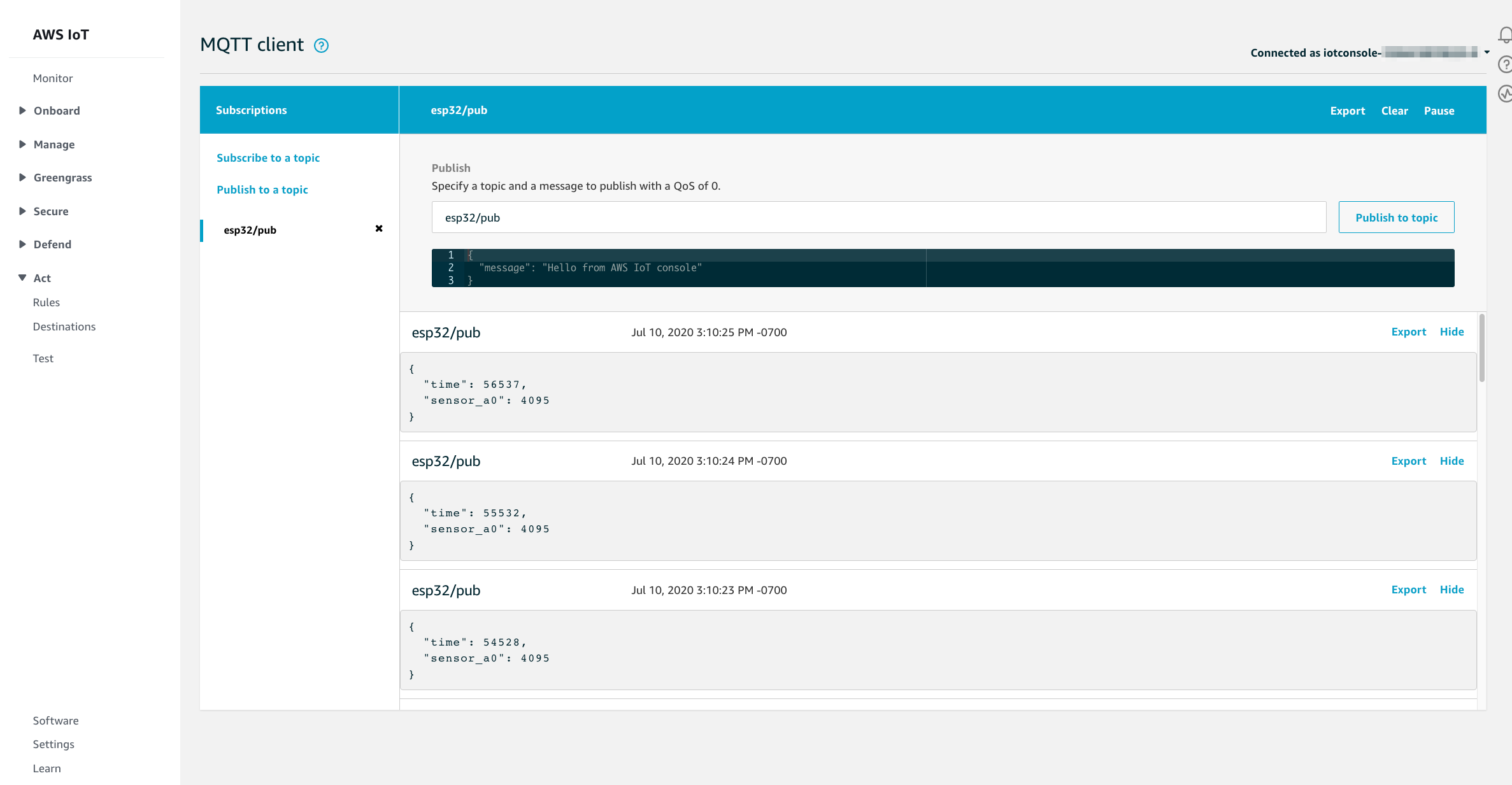Focus the publish topic input field

point(879,218)
